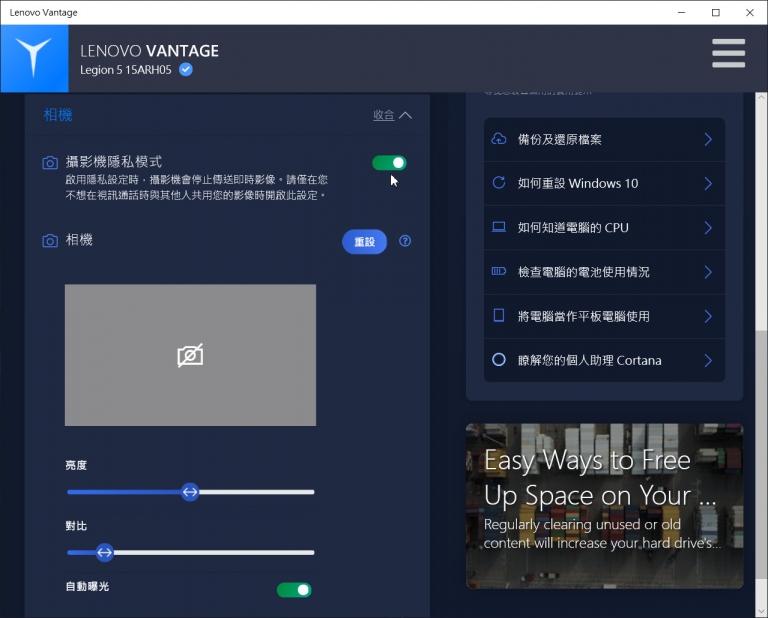Open the 備份及還原檔案 article
The height and width of the screenshot is (618, 768).
click(x=604, y=140)
